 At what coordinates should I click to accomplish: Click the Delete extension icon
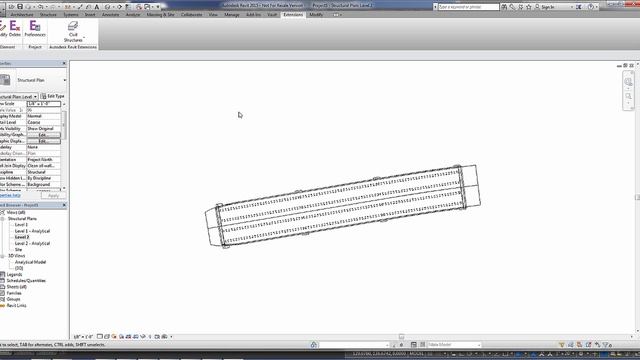coord(15,29)
